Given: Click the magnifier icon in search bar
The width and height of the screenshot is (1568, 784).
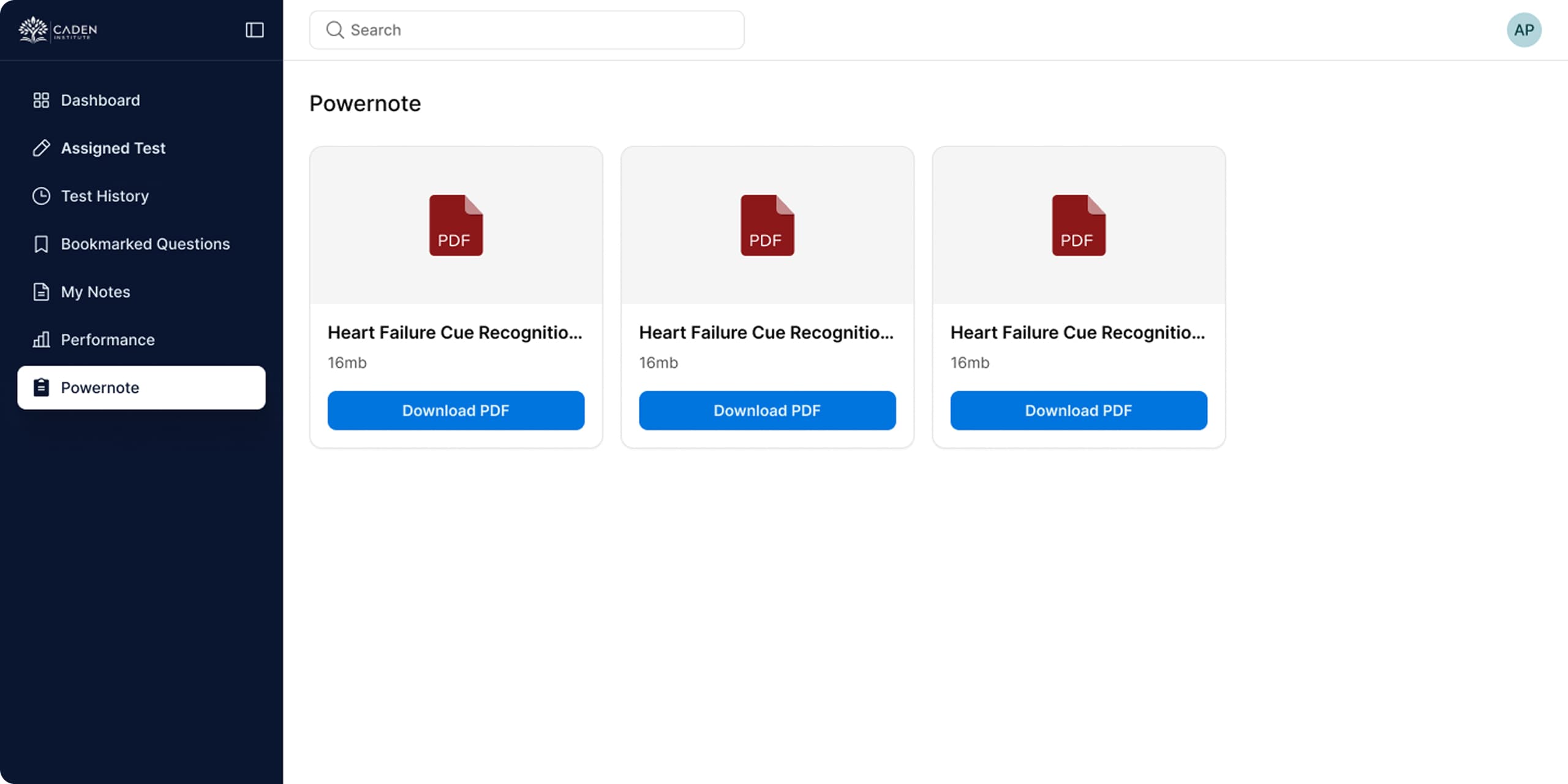Looking at the screenshot, I should coord(334,30).
